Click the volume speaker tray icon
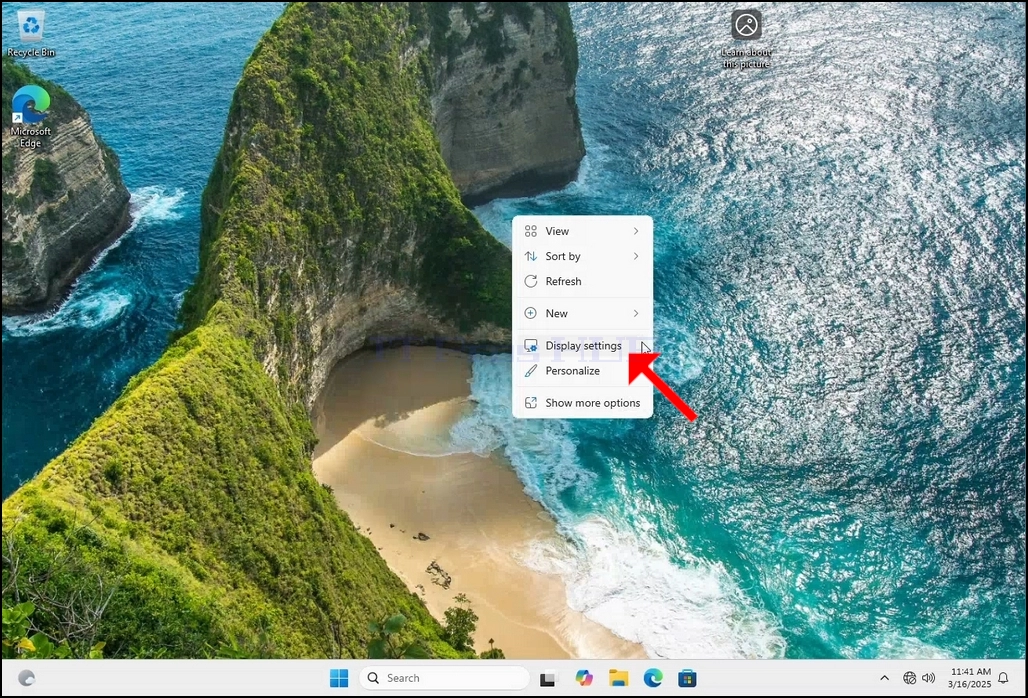1028x698 pixels. pos(928,678)
